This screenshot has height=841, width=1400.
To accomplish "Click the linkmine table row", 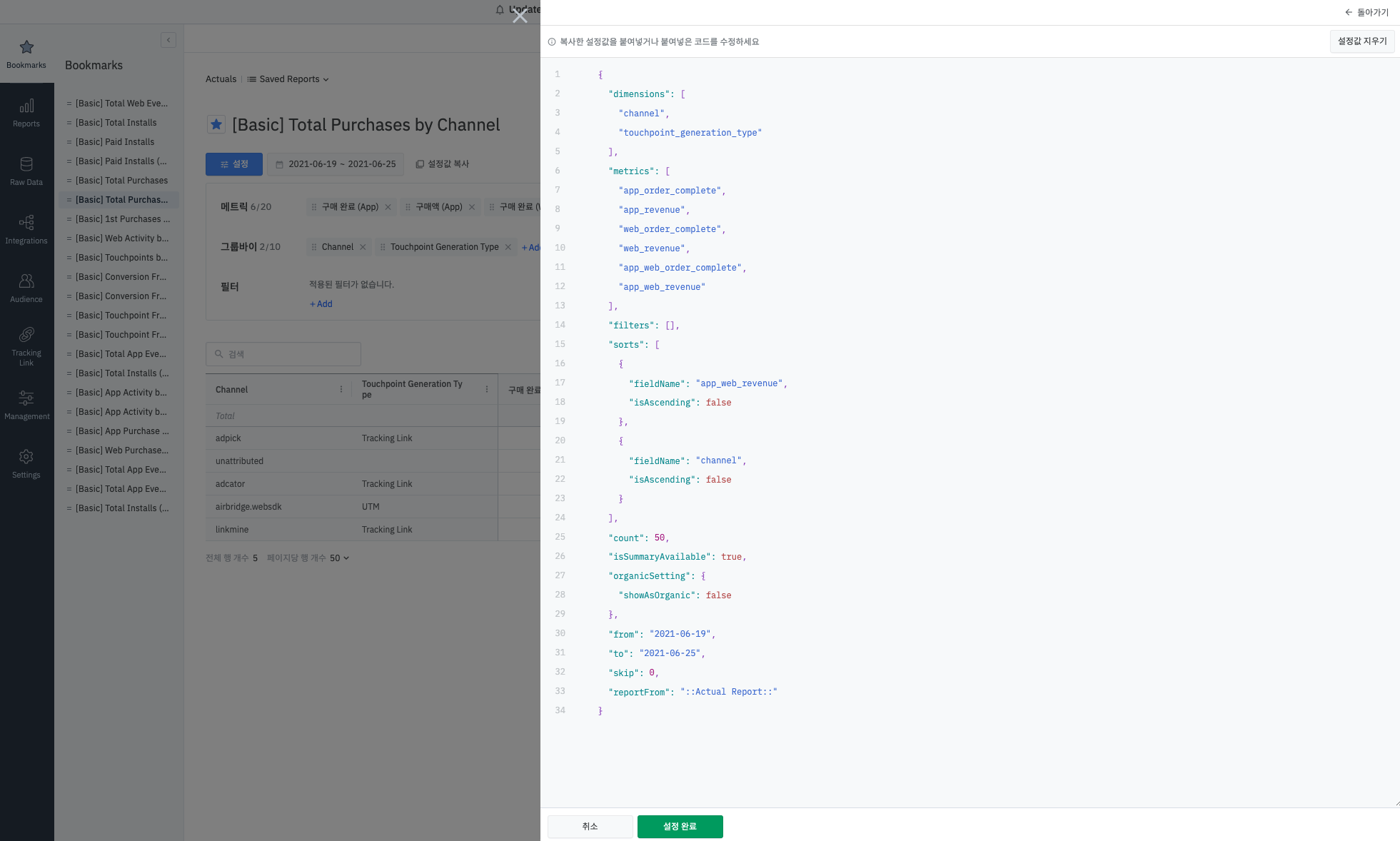I will click(x=373, y=530).
